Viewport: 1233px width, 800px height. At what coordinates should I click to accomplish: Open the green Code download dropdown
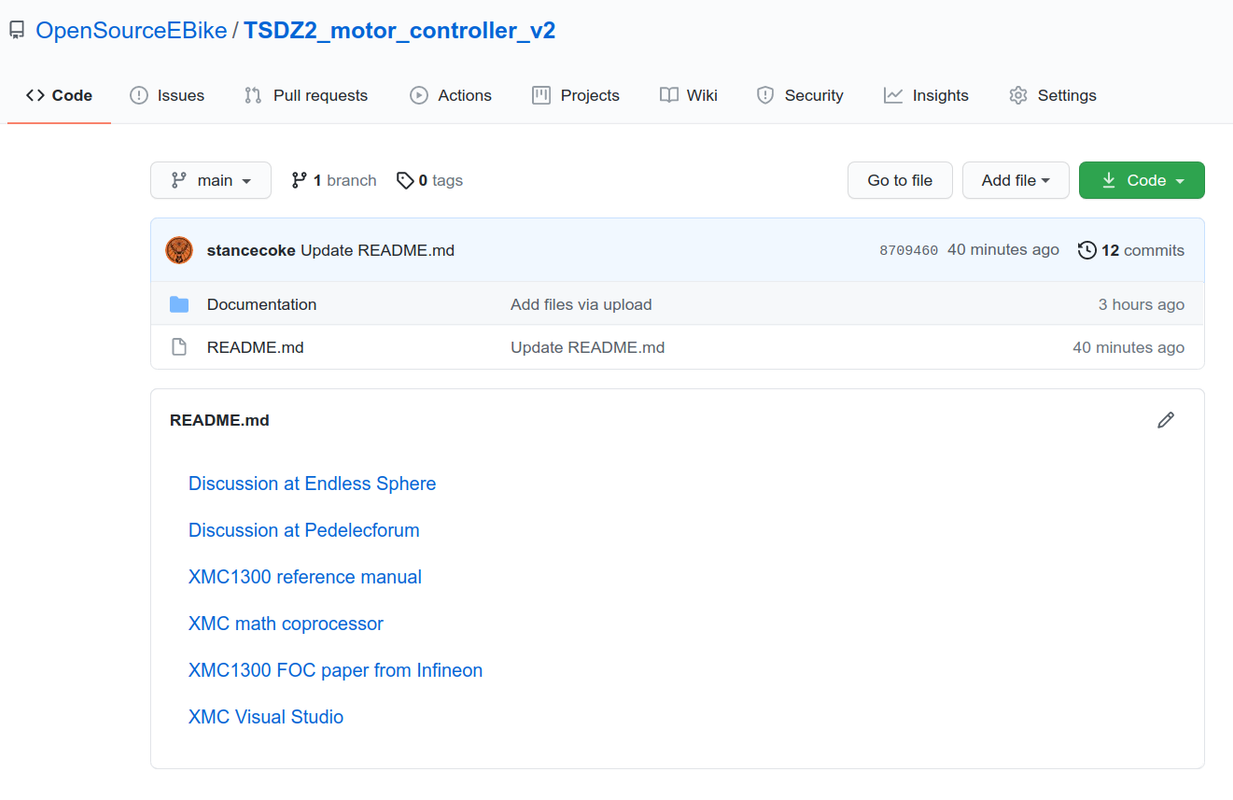[x=1142, y=180]
